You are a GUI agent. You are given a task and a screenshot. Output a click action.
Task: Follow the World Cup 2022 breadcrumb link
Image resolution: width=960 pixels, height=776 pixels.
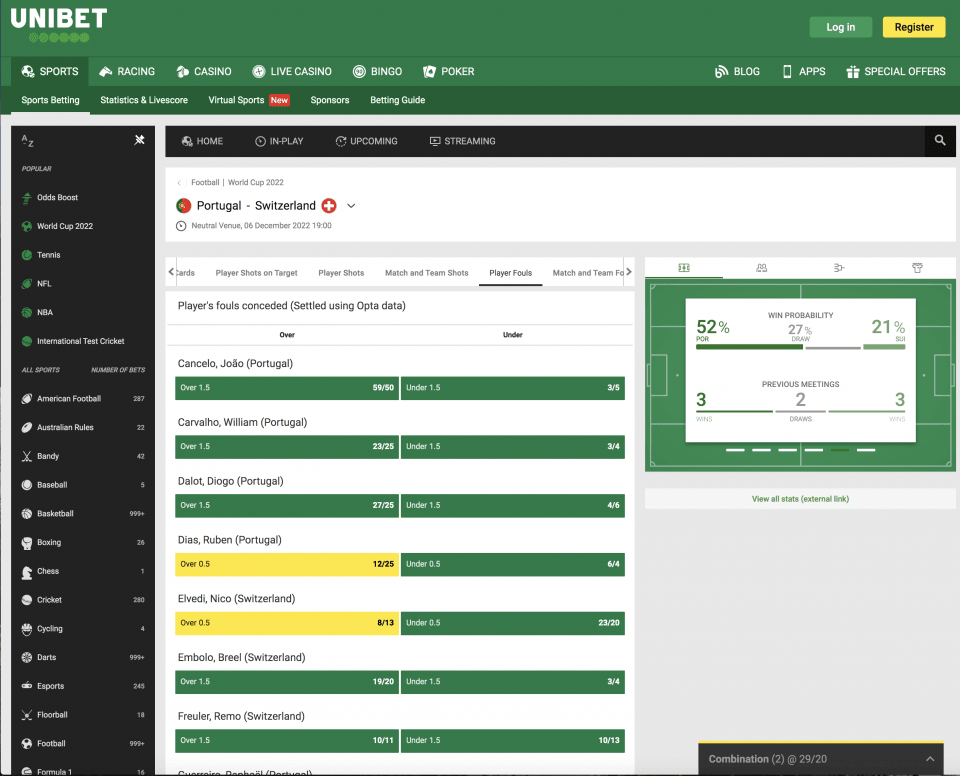tap(256, 183)
